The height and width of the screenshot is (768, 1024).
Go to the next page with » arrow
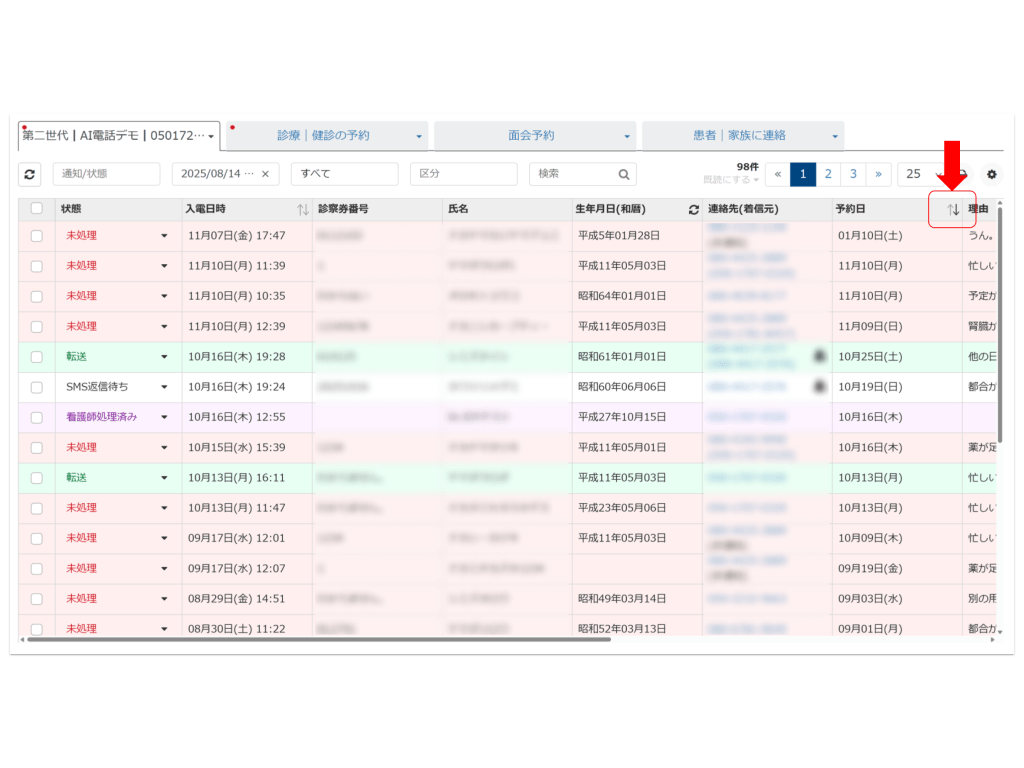(878, 174)
